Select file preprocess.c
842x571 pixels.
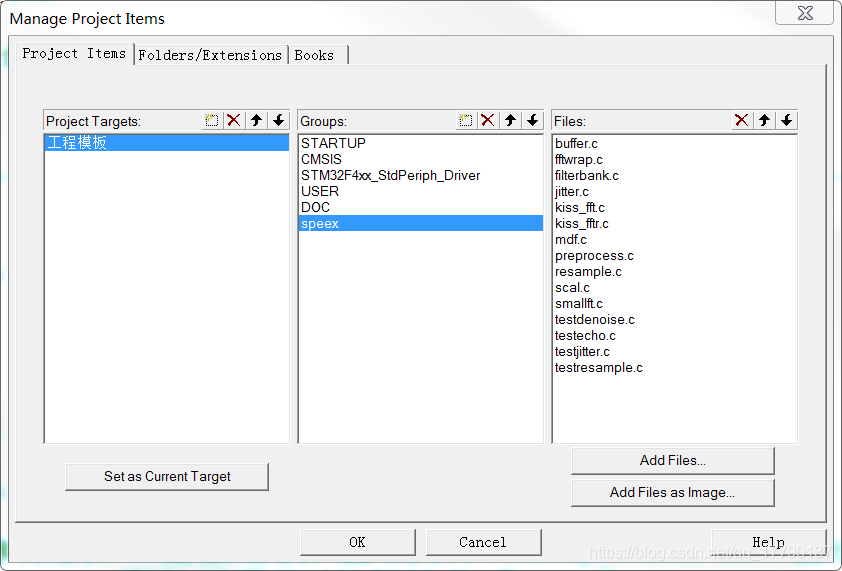(x=674, y=256)
